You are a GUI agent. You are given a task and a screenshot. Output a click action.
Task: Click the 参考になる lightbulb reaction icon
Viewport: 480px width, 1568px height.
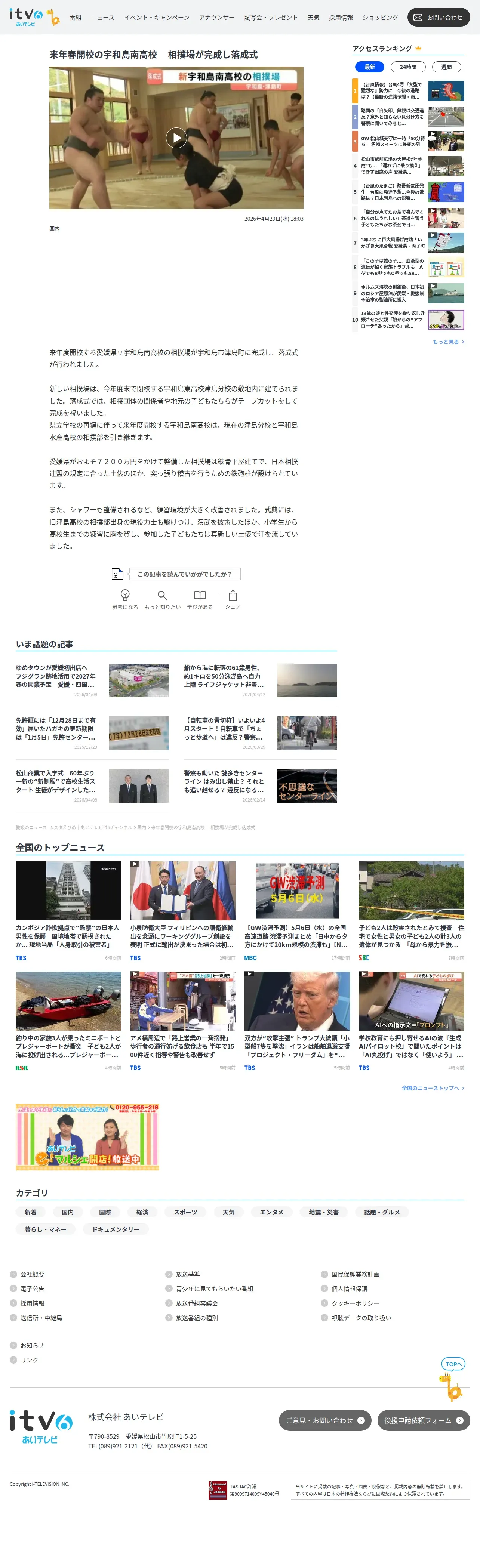click(125, 595)
